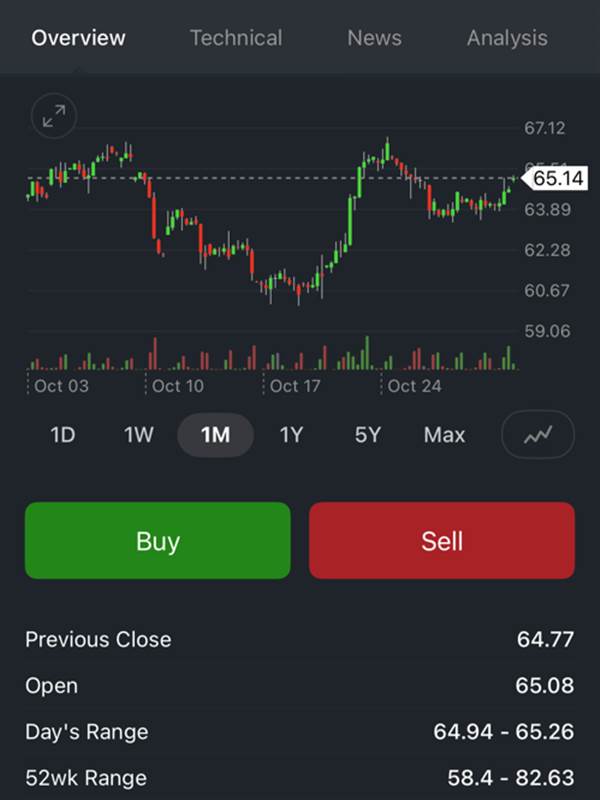Tap the red Sell button
The height and width of the screenshot is (800, 600).
(442, 540)
